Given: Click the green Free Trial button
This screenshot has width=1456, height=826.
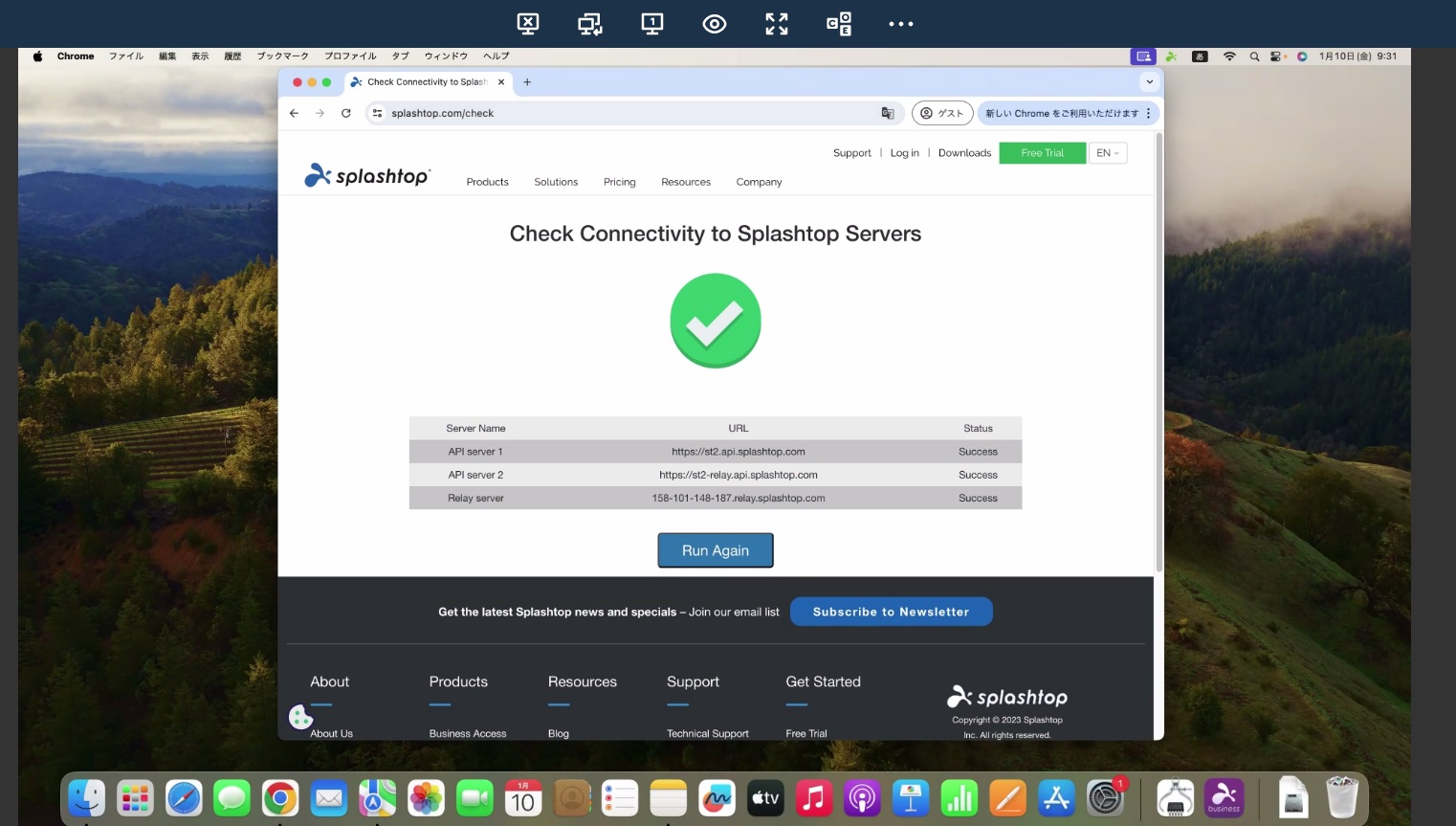Looking at the screenshot, I should pyautogui.click(x=1043, y=153).
